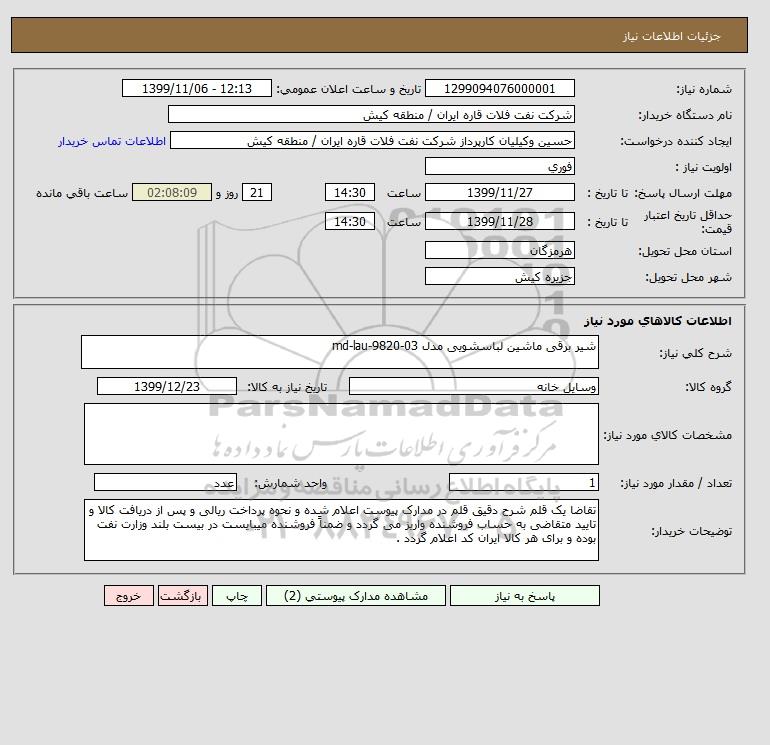Click the buyer notes text area

[341, 530]
